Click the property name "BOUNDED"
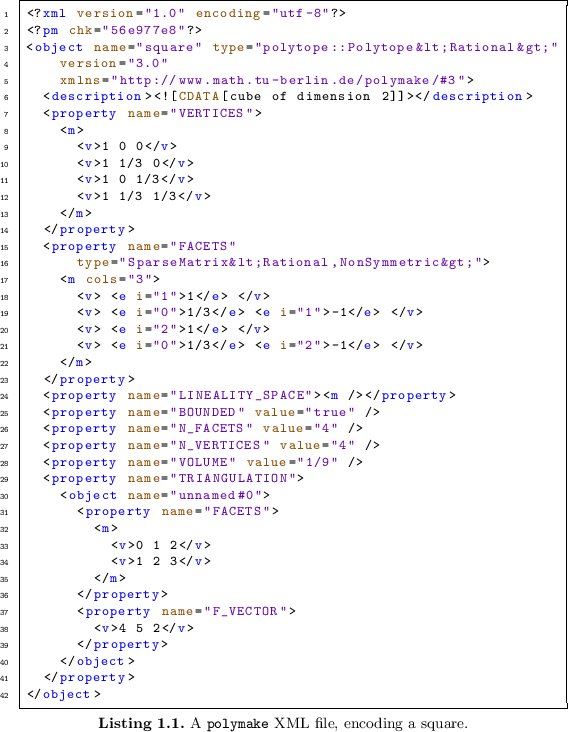This screenshot has width=568, height=732. pyautogui.click(x=207, y=412)
